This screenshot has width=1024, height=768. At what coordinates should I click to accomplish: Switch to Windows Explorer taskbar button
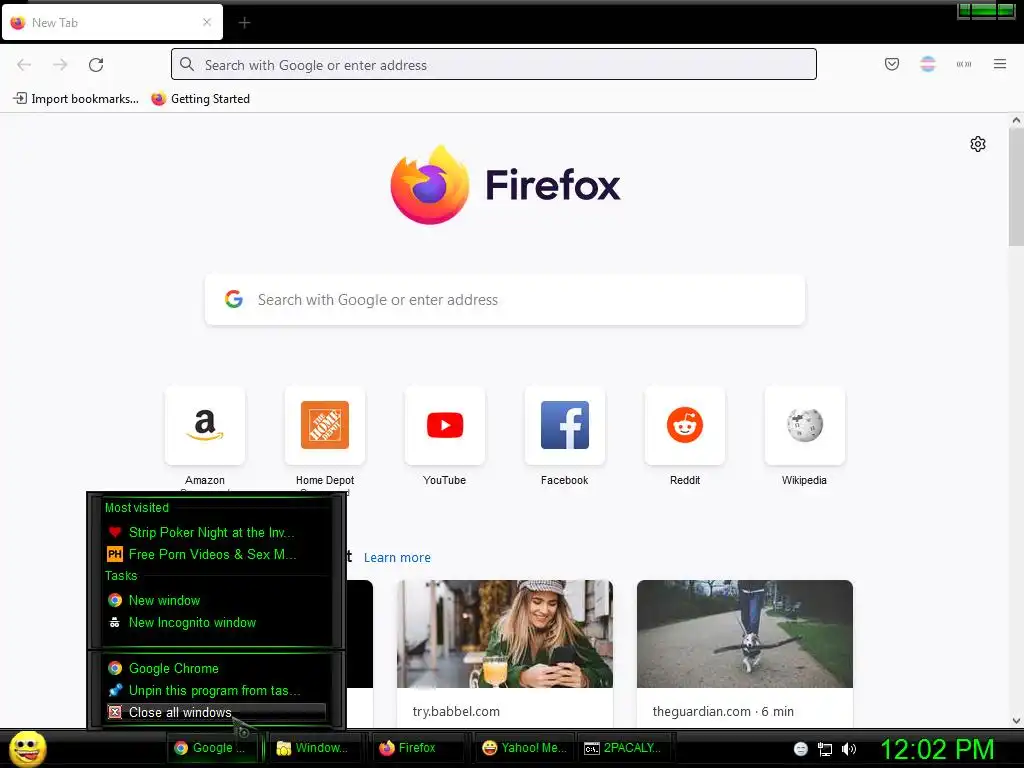click(315, 748)
